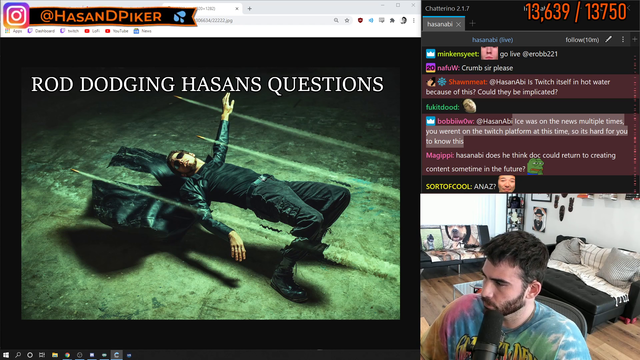Click the Rod Dodging Hasans Questions image
The image size is (640, 360).
click(211, 193)
